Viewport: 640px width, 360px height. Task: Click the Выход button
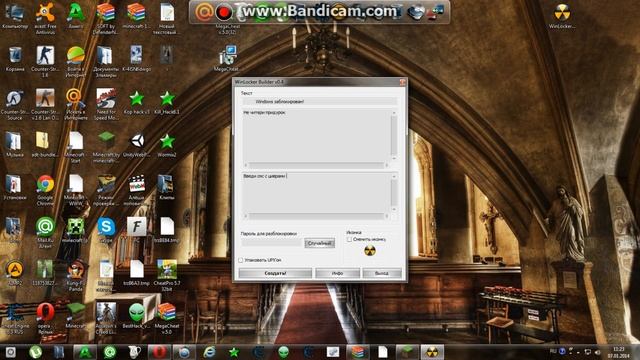click(382, 273)
